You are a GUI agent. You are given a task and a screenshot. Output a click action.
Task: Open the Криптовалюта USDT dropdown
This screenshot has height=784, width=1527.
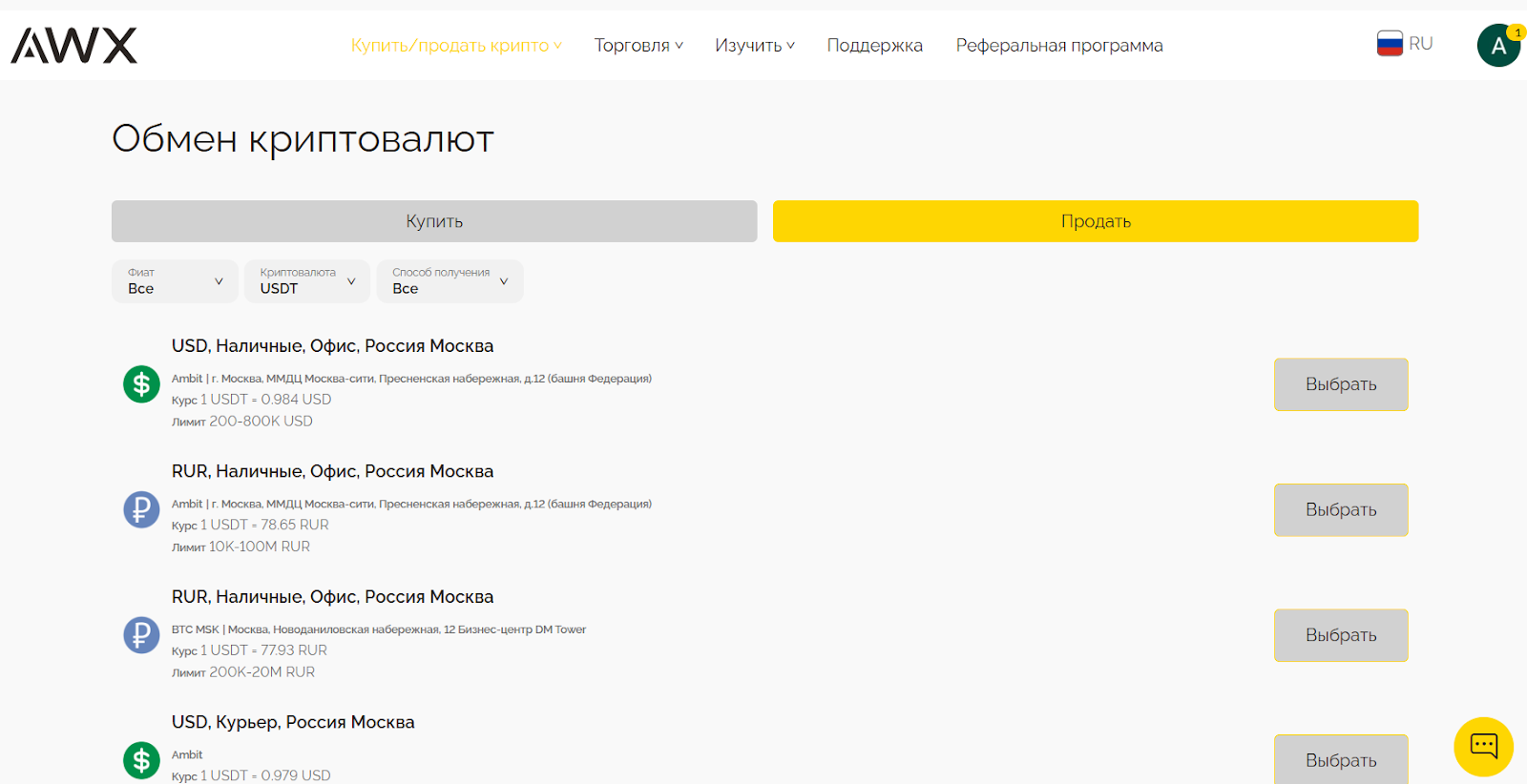point(307,281)
